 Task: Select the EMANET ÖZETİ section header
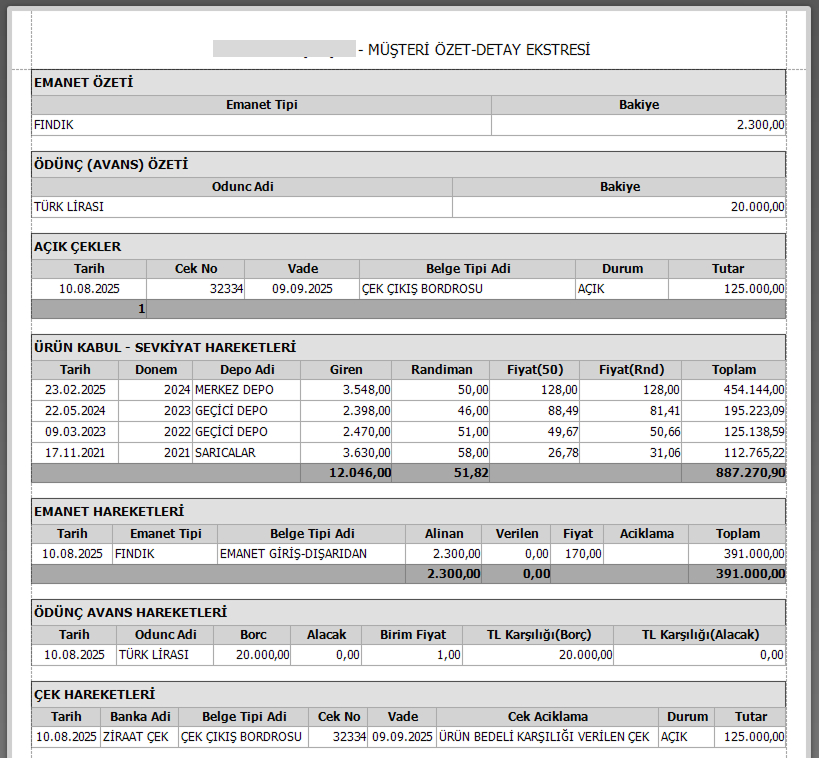(x=83, y=83)
